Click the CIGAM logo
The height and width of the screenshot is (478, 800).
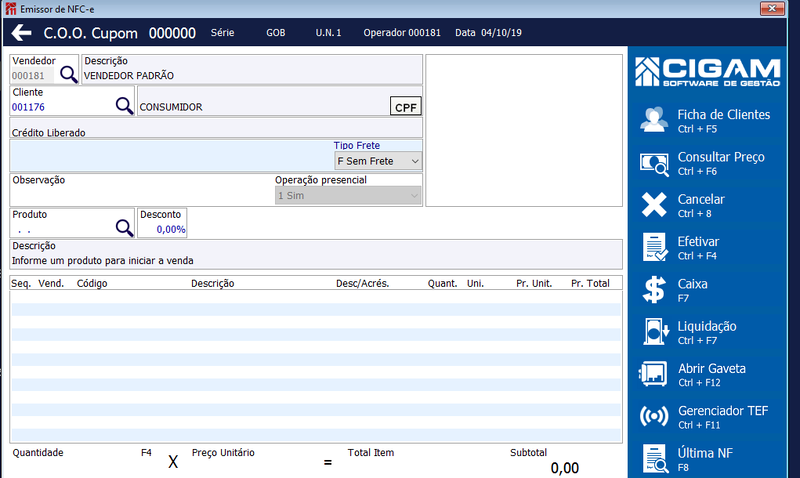pyautogui.click(x=708, y=72)
